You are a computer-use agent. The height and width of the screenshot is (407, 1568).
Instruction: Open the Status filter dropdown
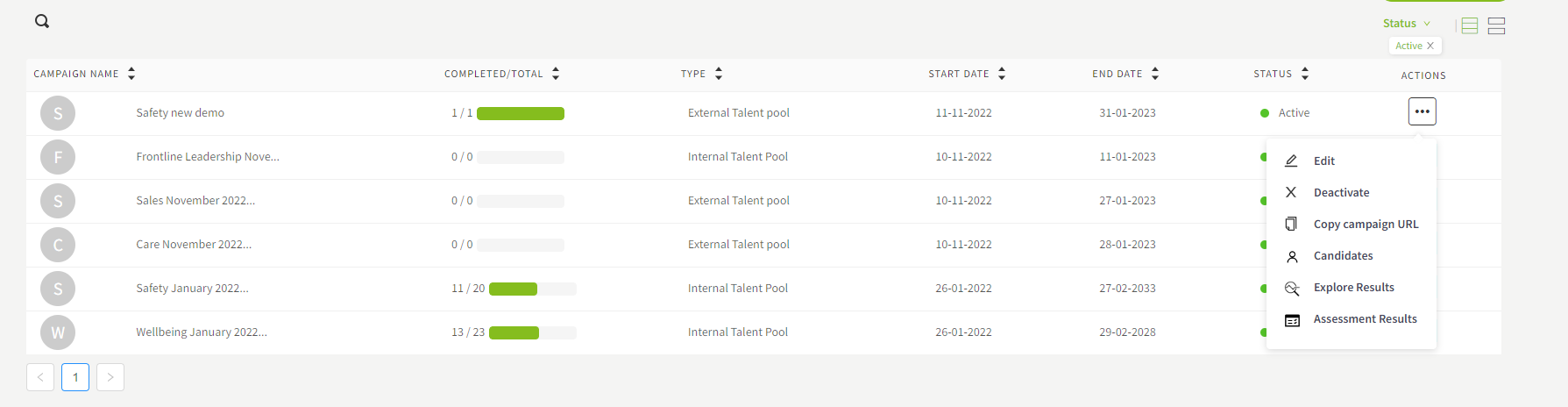coord(1406,24)
